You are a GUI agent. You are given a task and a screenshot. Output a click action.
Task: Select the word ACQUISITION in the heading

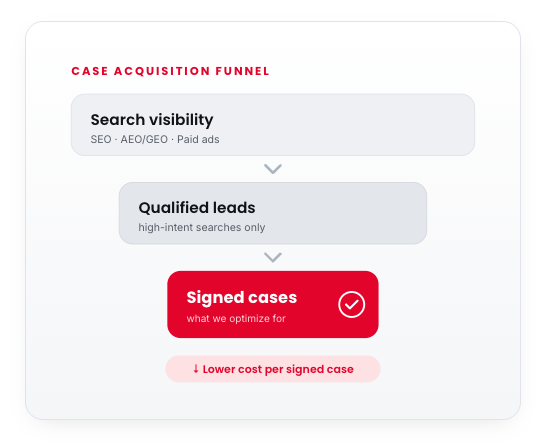click(162, 71)
